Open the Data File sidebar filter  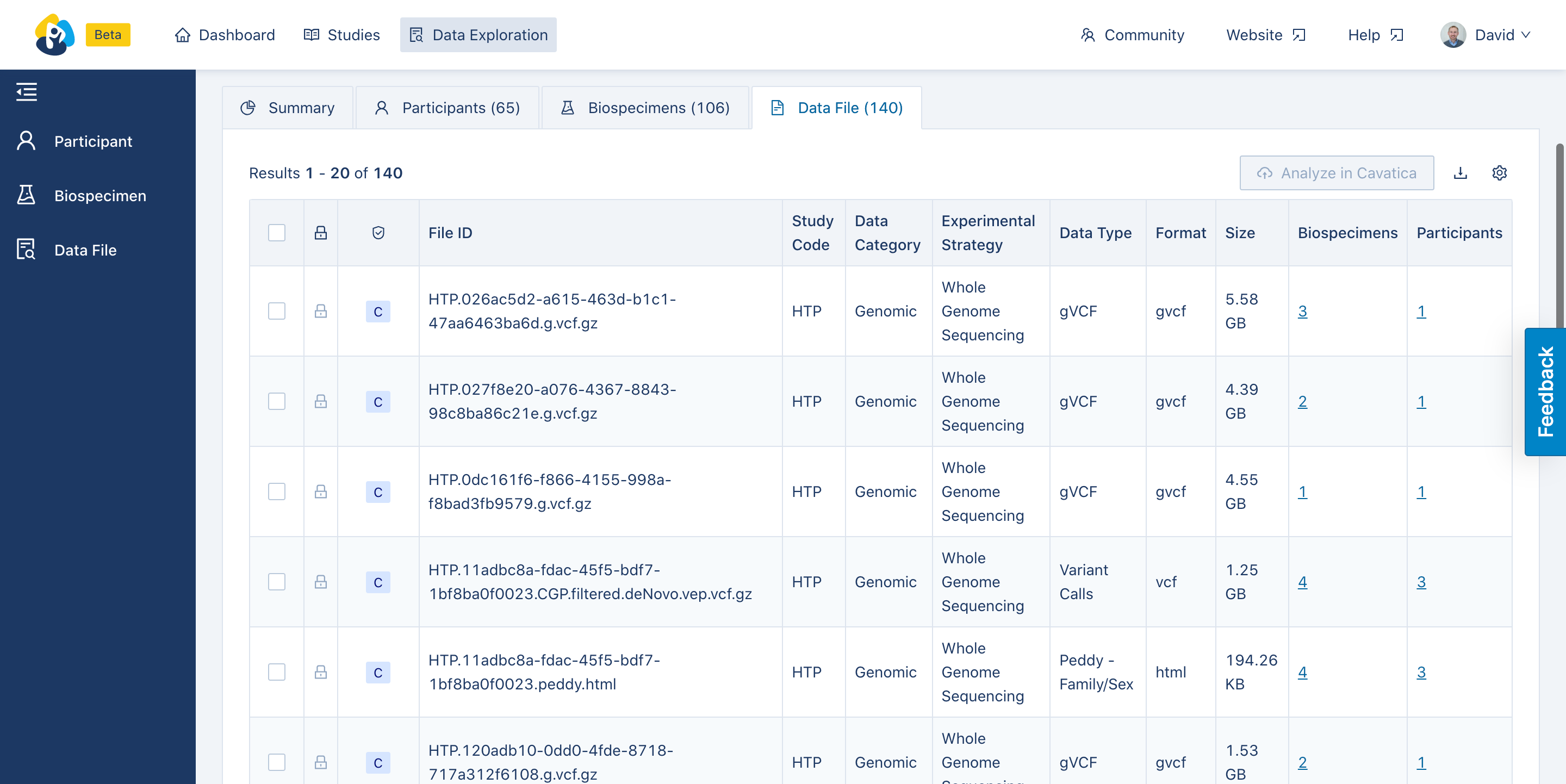(26, 250)
